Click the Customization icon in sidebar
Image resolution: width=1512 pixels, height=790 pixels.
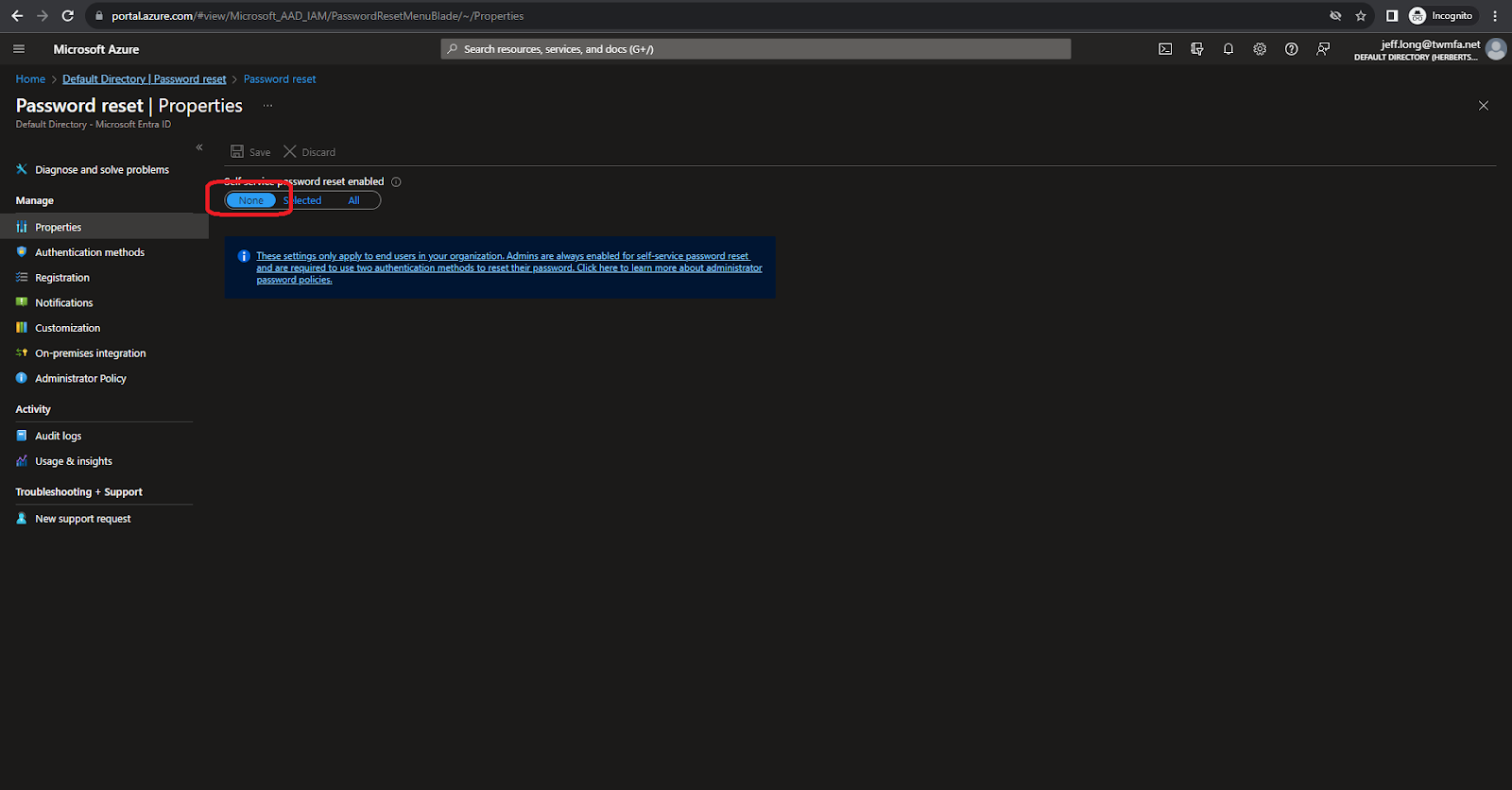pyautogui.click(x=22, y=328)
